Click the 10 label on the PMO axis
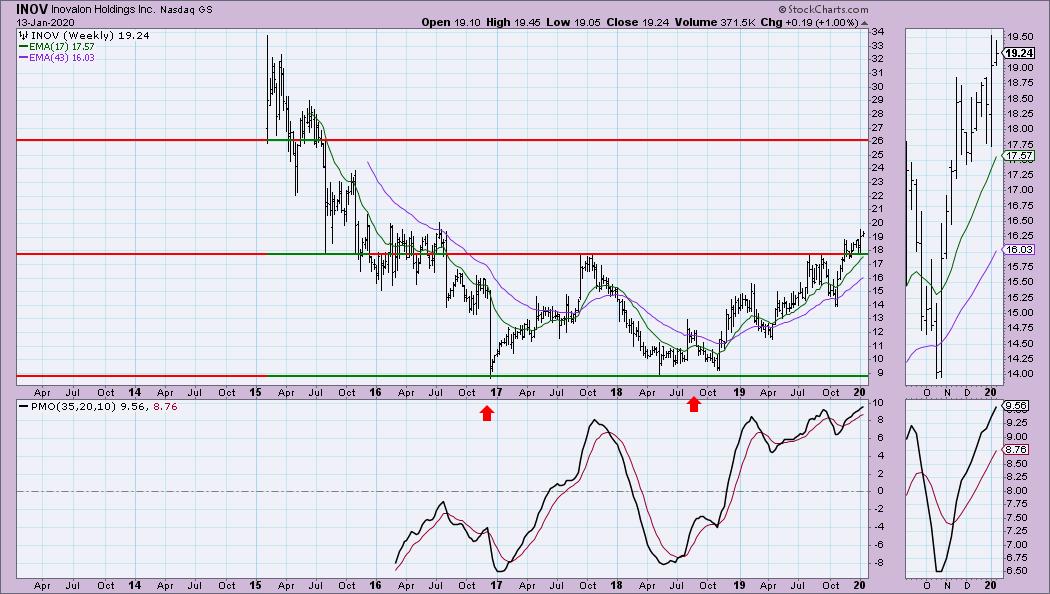 point(877,402)
